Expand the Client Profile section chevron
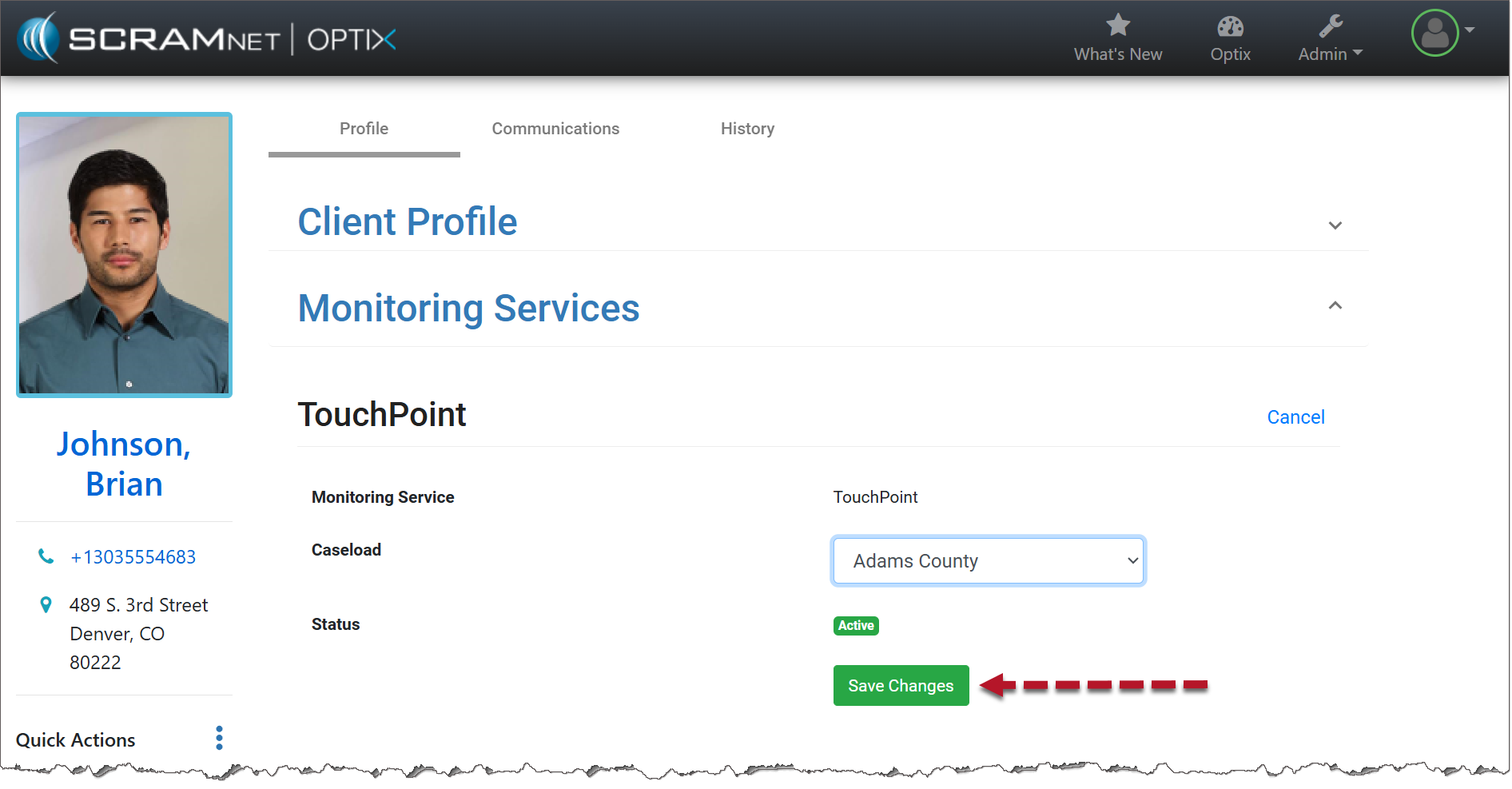 pyautogui.click(x=1335, y=225)
